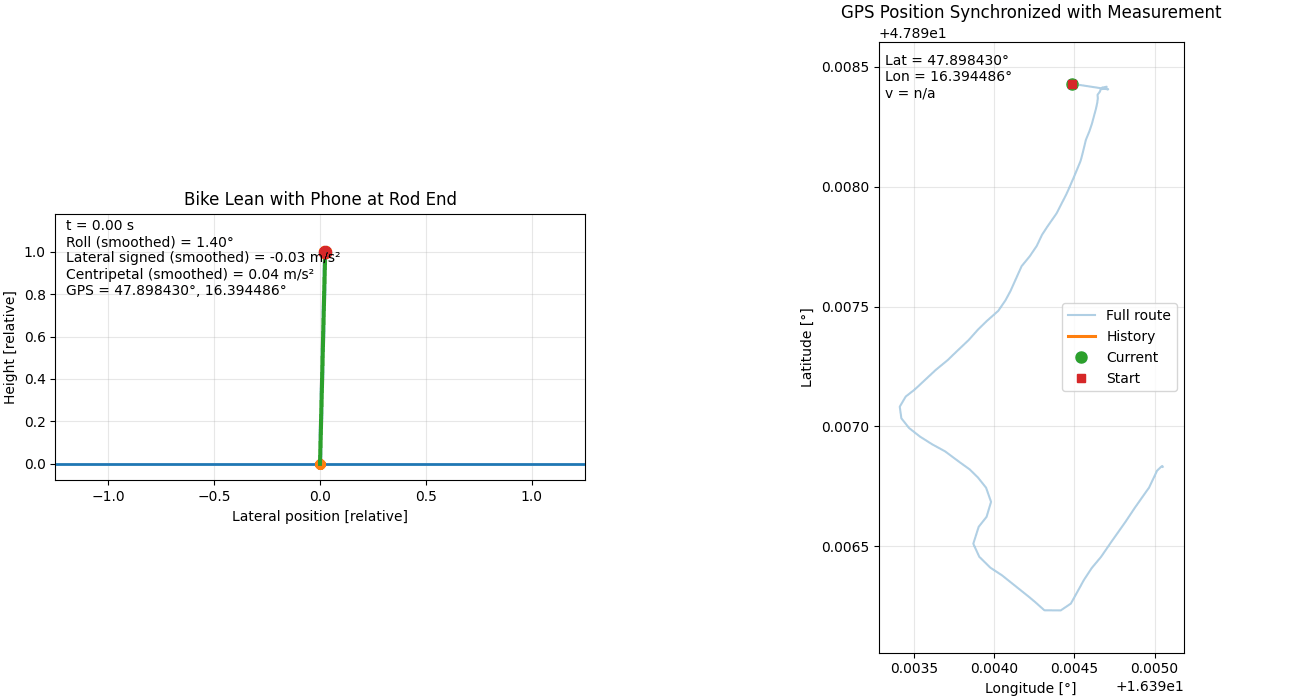Image resolution: width=1300 pixels, height=700 pixels.
Task: Click the 'Full route' legend label
Action: (1138, 315)
